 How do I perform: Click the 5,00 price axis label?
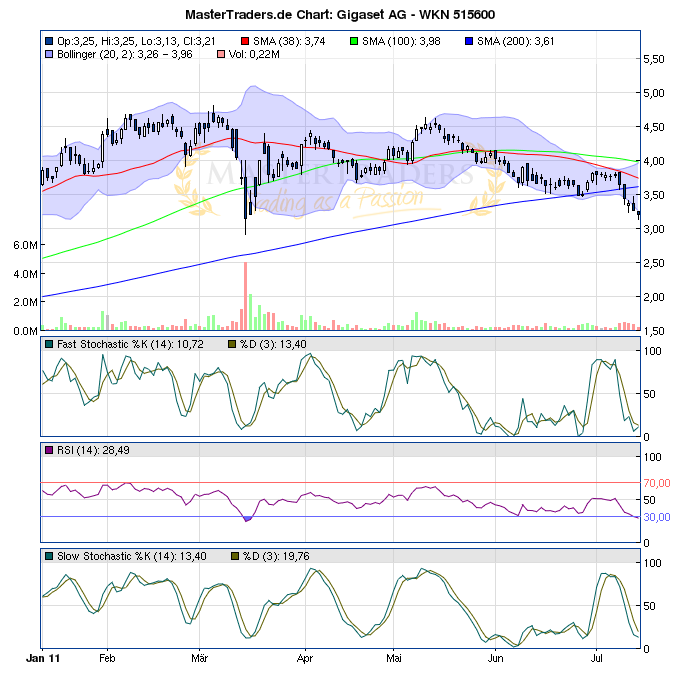pyautogui.click(x=654, y=93)
